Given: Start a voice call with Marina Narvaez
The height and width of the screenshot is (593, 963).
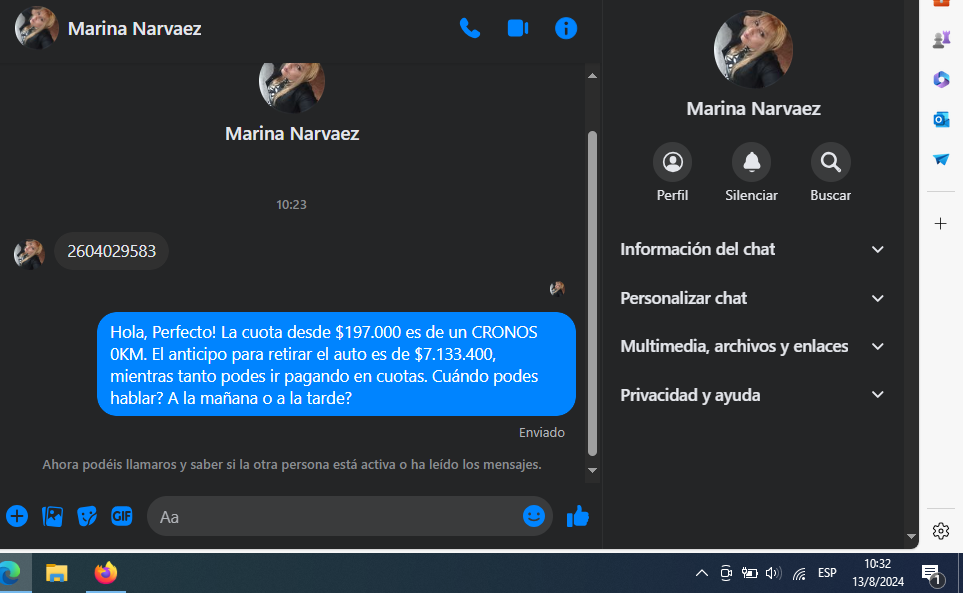Looking at the screenshot, I should [x=470, y=28].
